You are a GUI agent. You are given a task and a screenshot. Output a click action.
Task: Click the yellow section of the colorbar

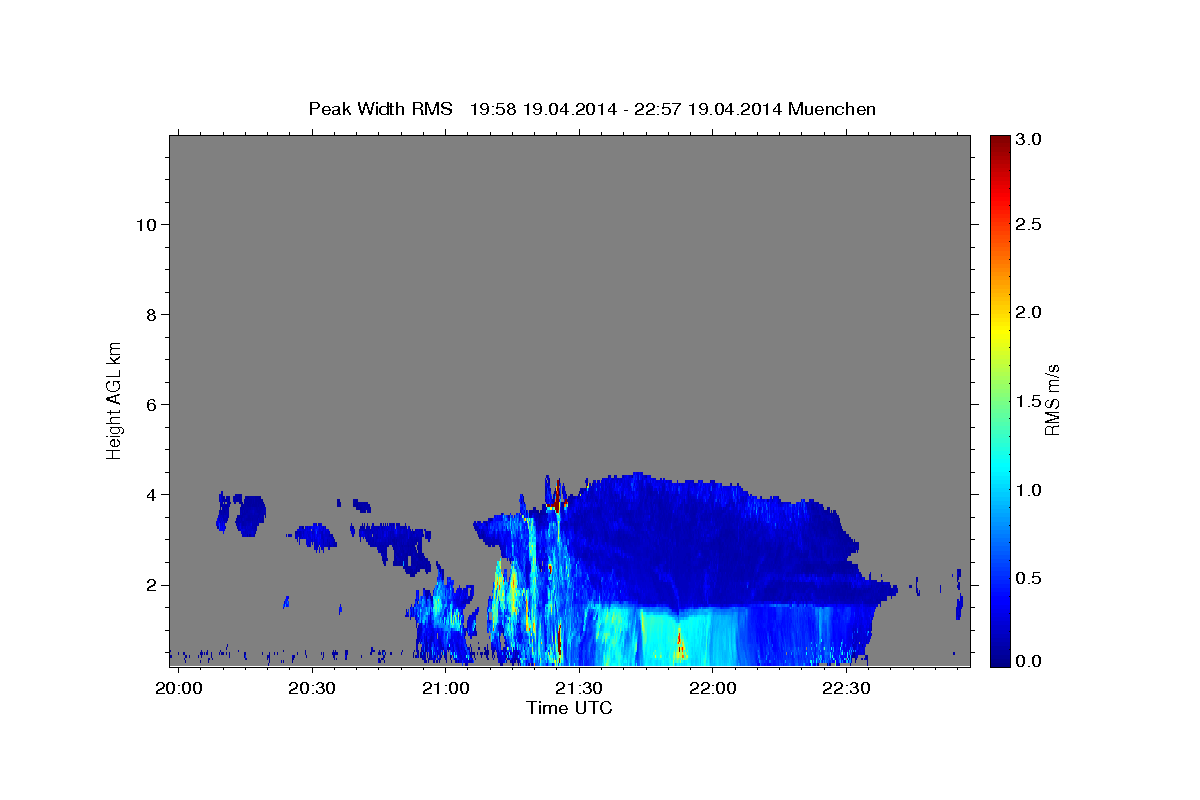tap(999, 330)
